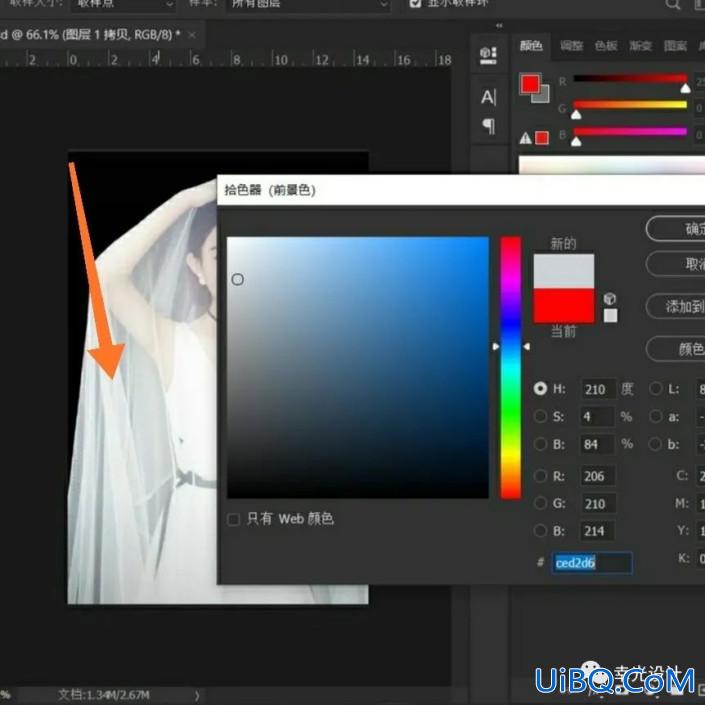Viewport: 705px width, 705px height.
Task: Select the L lightness radio button
Action: 656,388
